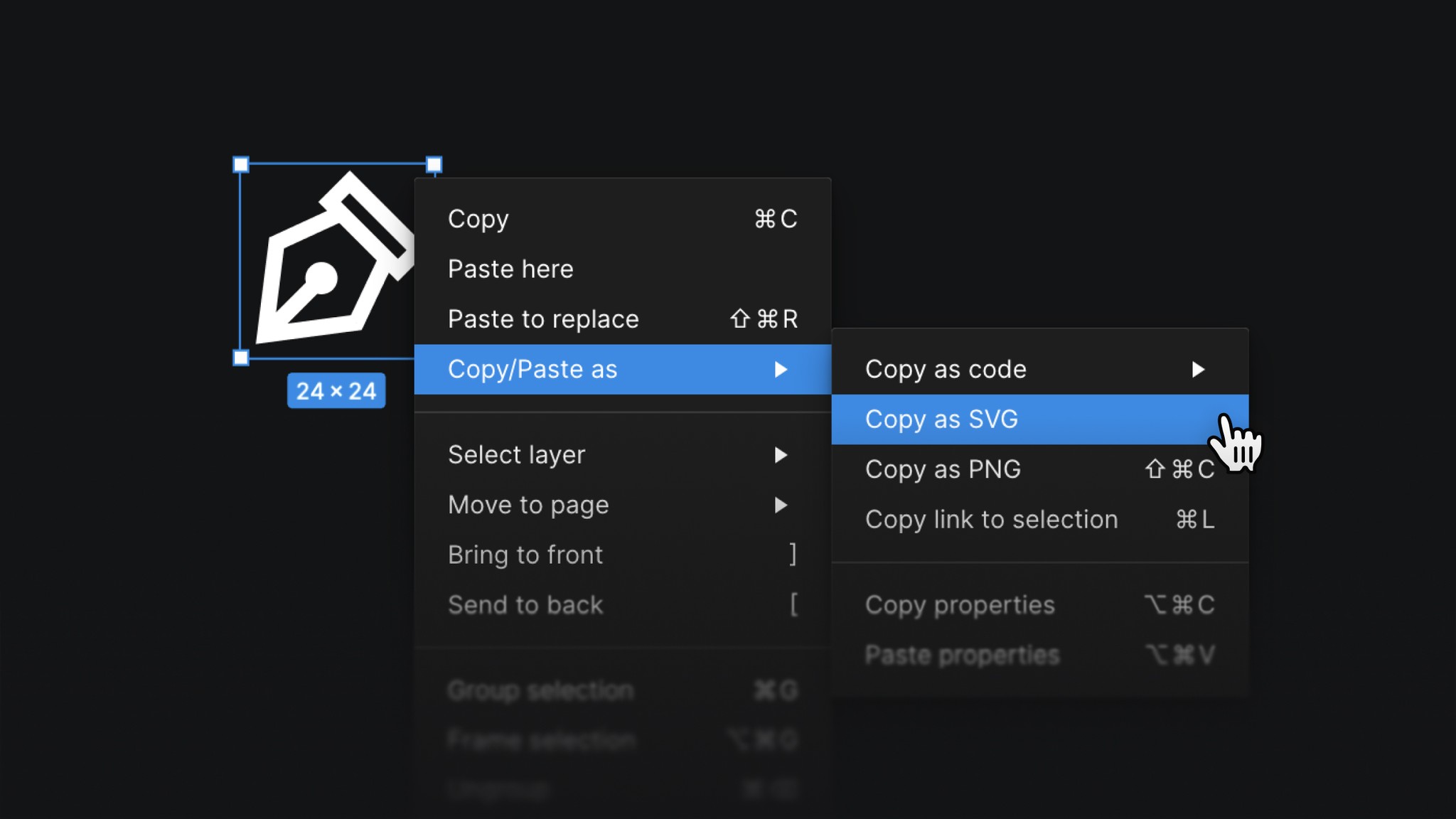1456x819 pixels.
Task: Expand the Select layer submenu
Action: pyautogui.click(x=517, y=454)
